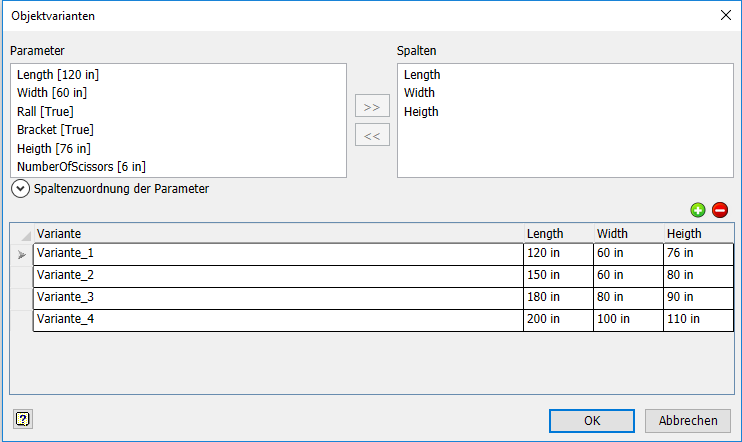Close the Objektvarianten dialog
The width and height of the screenshot is (742, 442).
coord(725,15)
